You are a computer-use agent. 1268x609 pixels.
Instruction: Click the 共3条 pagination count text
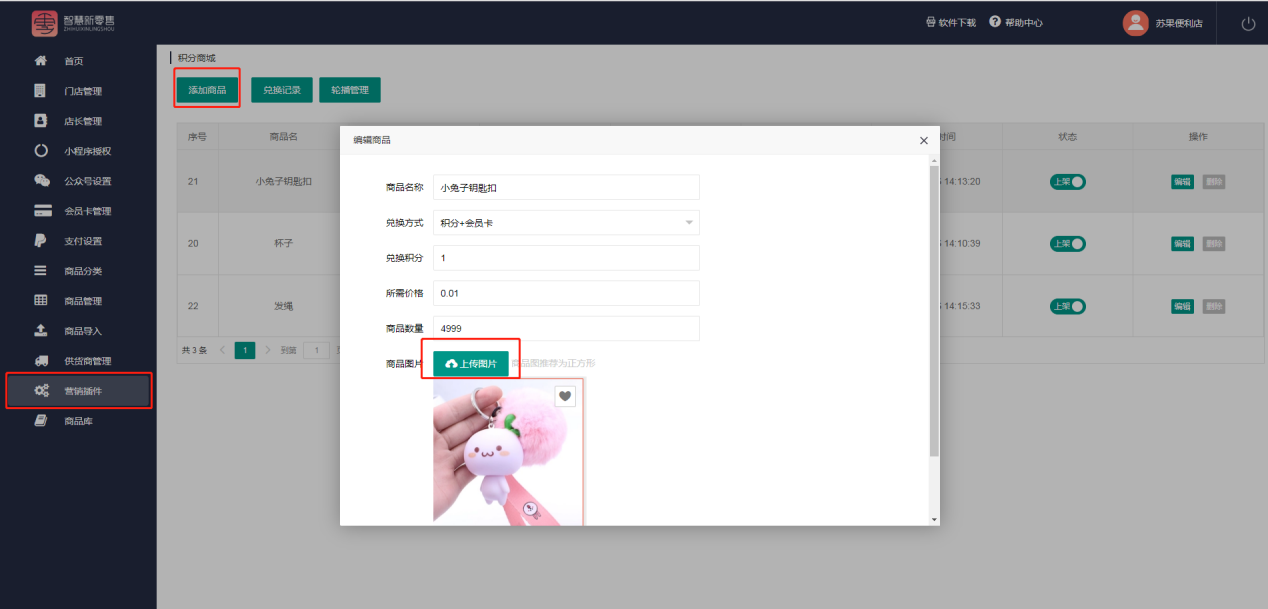[x=194, y=351]
